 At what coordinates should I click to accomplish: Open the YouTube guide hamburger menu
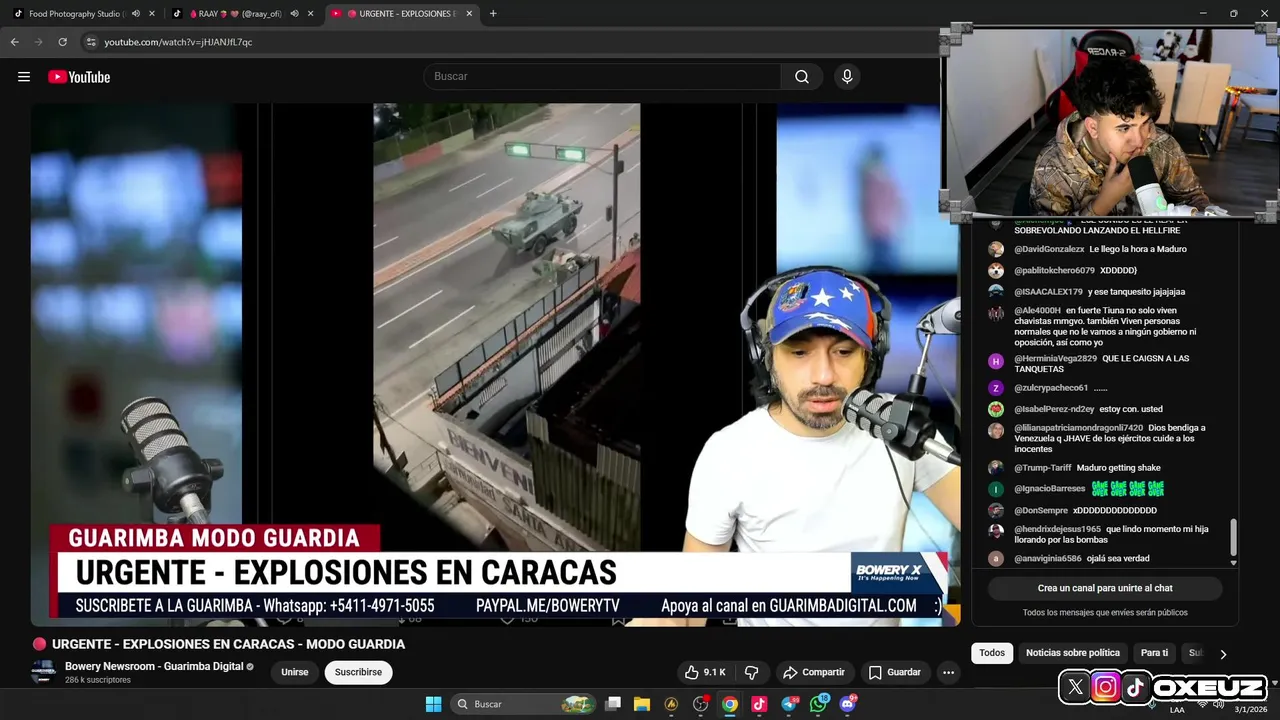(x=24, y=77)
